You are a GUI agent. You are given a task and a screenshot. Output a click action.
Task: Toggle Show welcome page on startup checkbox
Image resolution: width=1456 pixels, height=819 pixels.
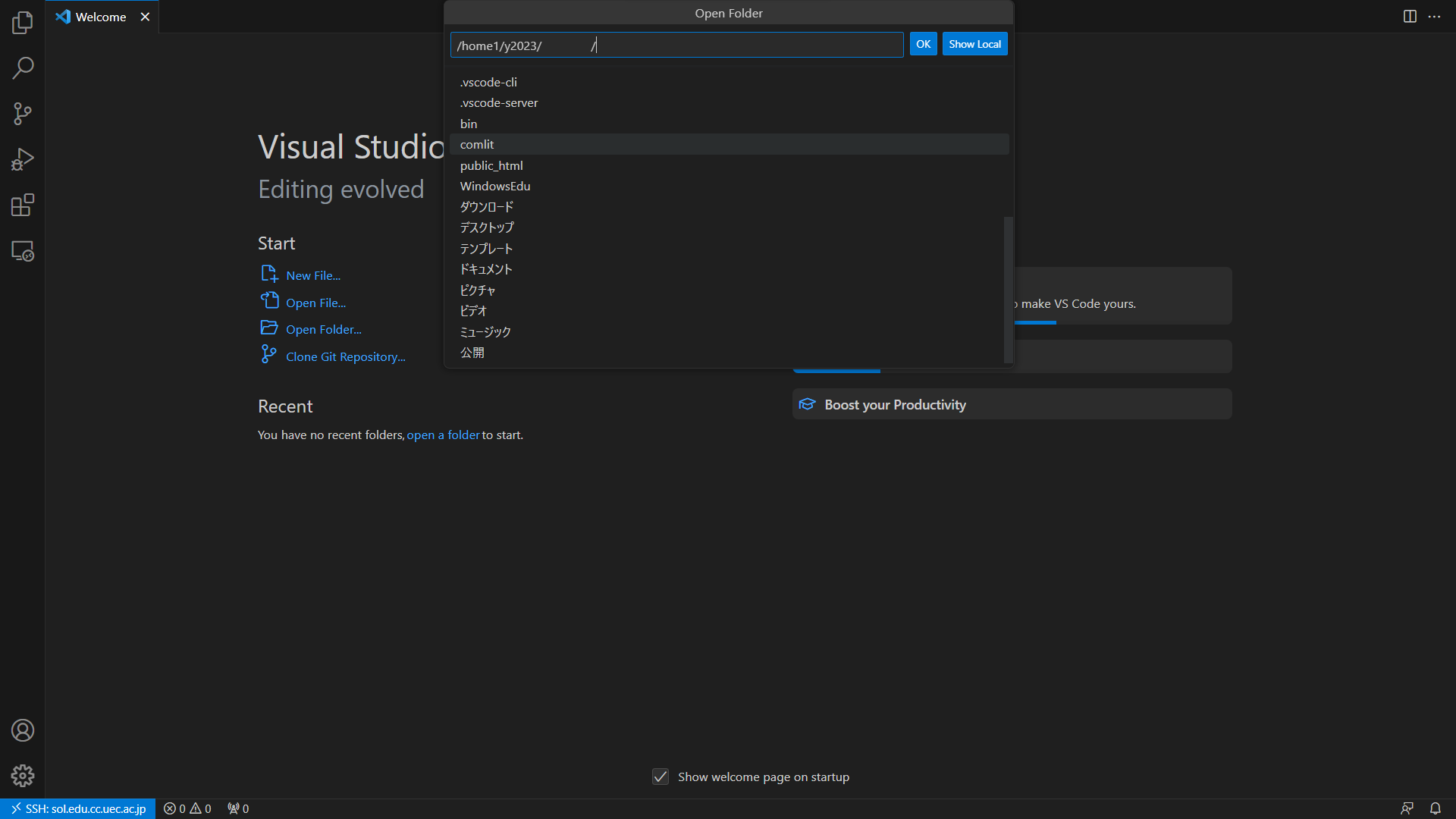(x=661, y=777)
